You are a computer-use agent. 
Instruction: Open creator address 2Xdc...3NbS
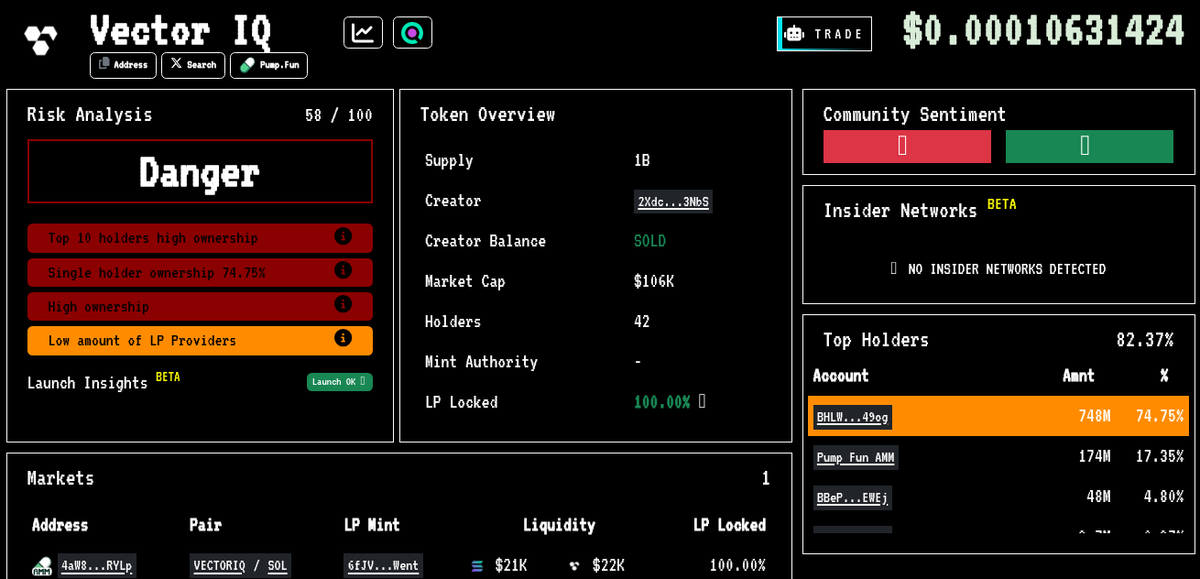(673, 202)
